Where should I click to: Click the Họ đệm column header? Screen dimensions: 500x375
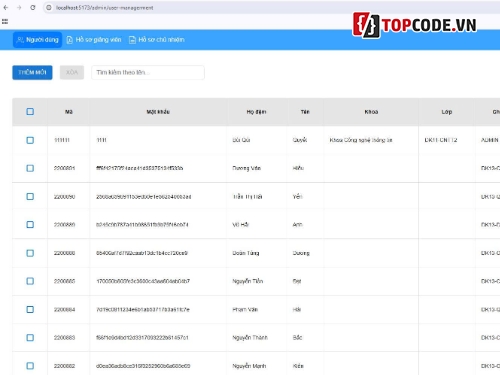pos(256,112)
